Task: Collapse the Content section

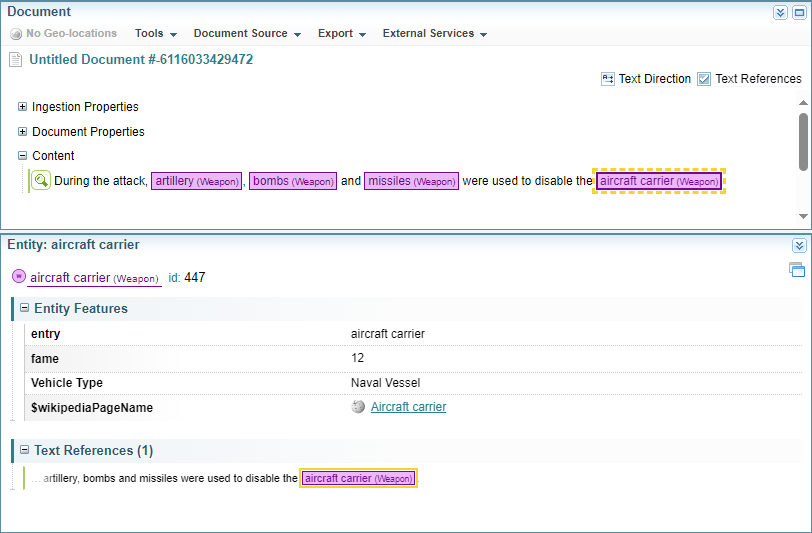Action: click(23, 156)
